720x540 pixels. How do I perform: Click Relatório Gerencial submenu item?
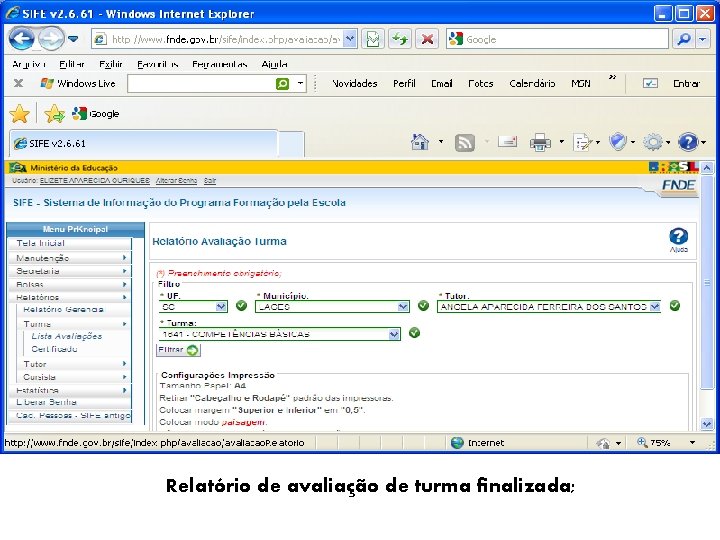(63, 309)
